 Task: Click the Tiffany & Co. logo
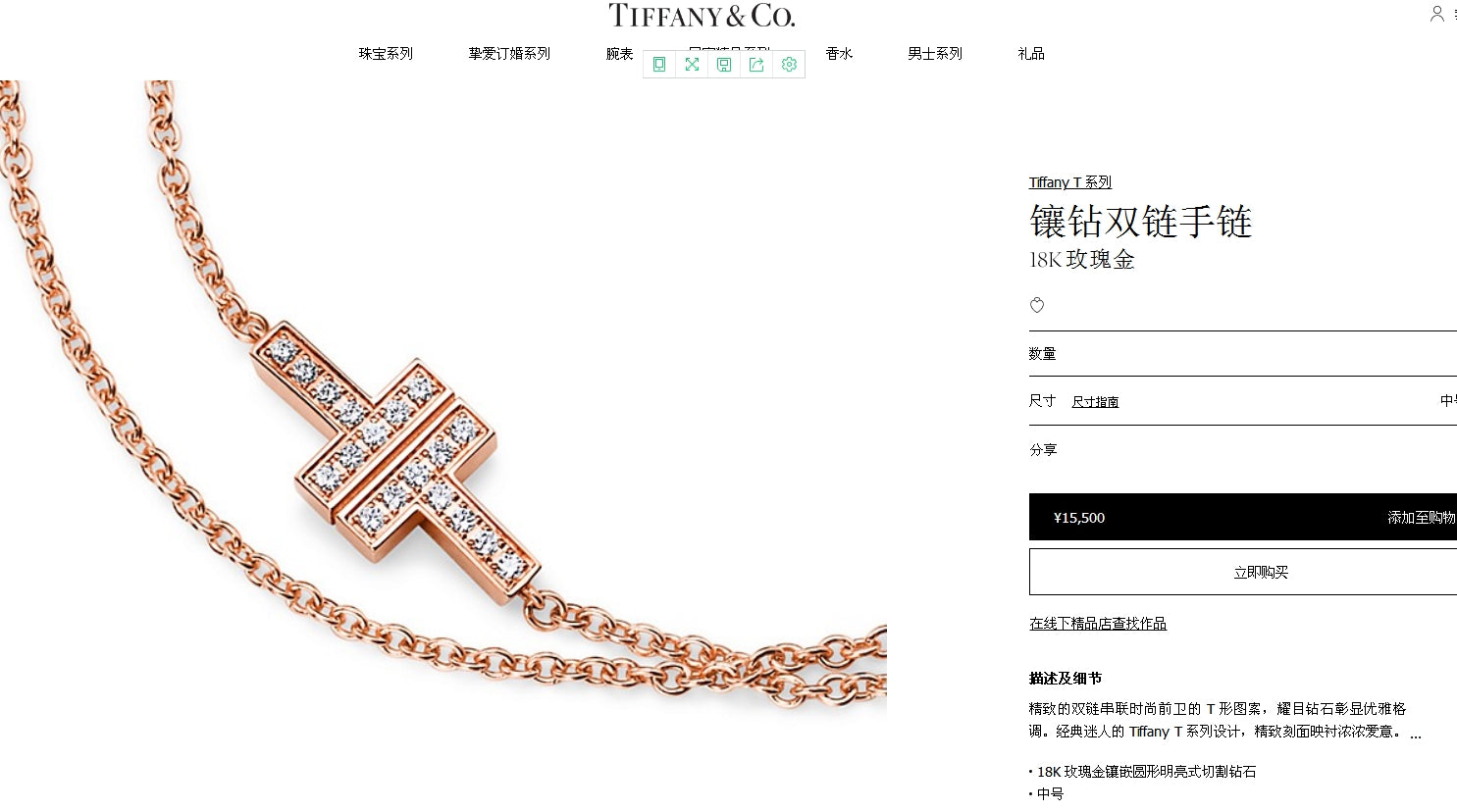click(702, 16)
